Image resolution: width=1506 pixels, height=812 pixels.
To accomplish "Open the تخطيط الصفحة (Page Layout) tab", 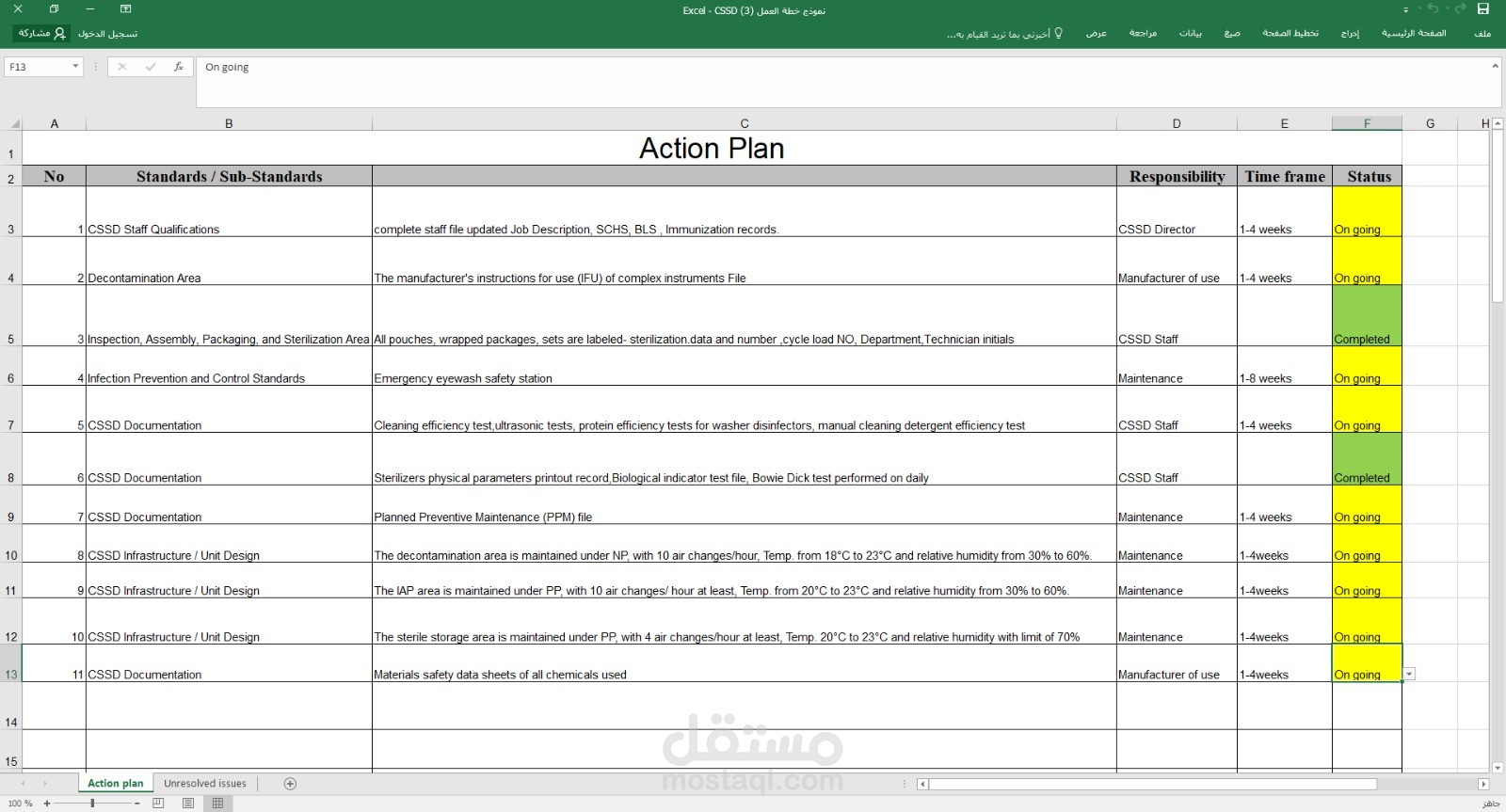I will point(1290,34).
